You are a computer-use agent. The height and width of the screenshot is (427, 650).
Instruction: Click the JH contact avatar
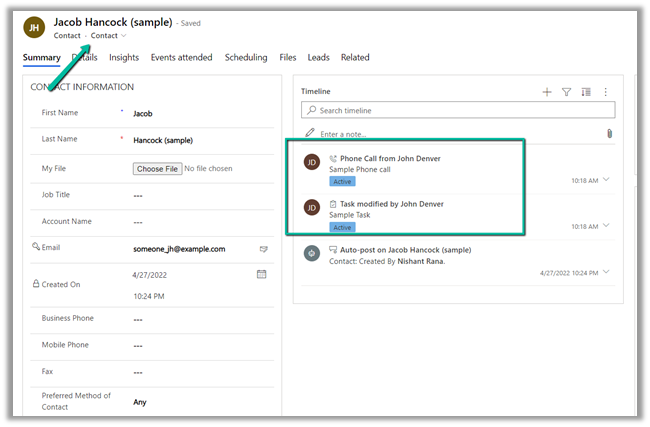[x=34, y=28]
